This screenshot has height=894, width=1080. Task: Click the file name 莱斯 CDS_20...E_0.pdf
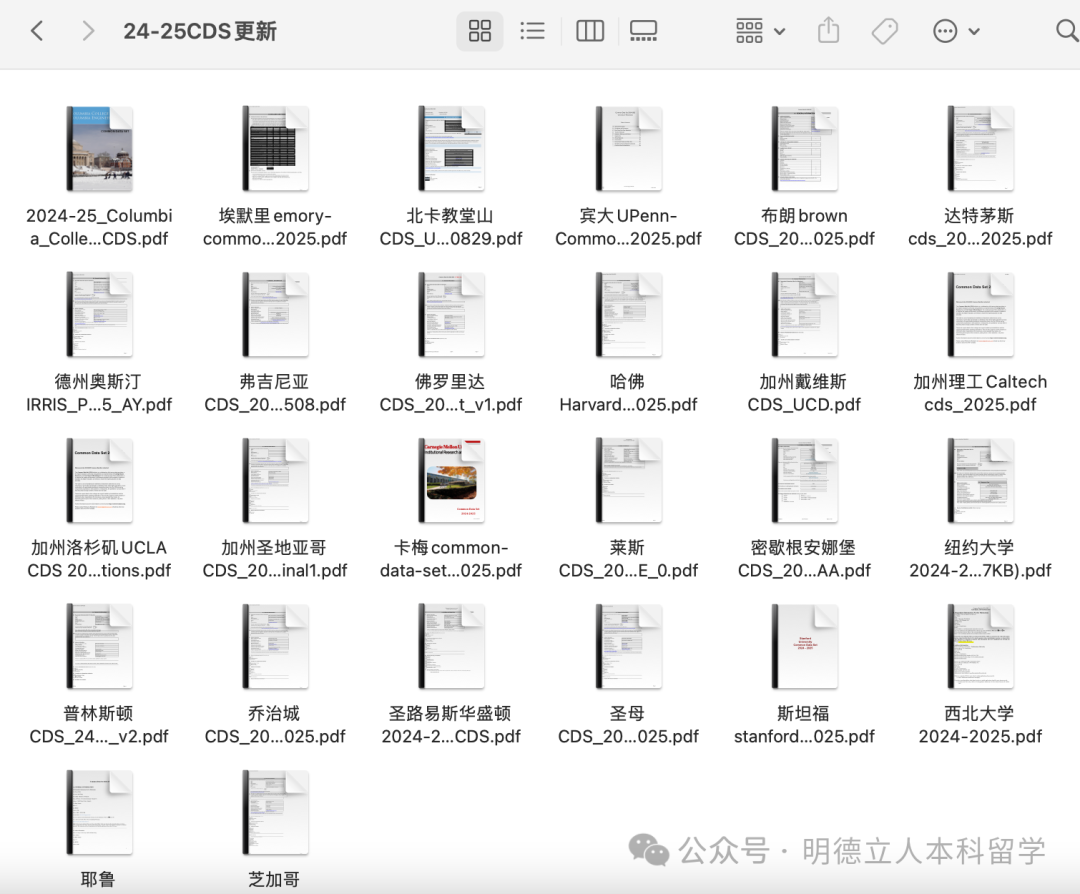pos(628,559)
